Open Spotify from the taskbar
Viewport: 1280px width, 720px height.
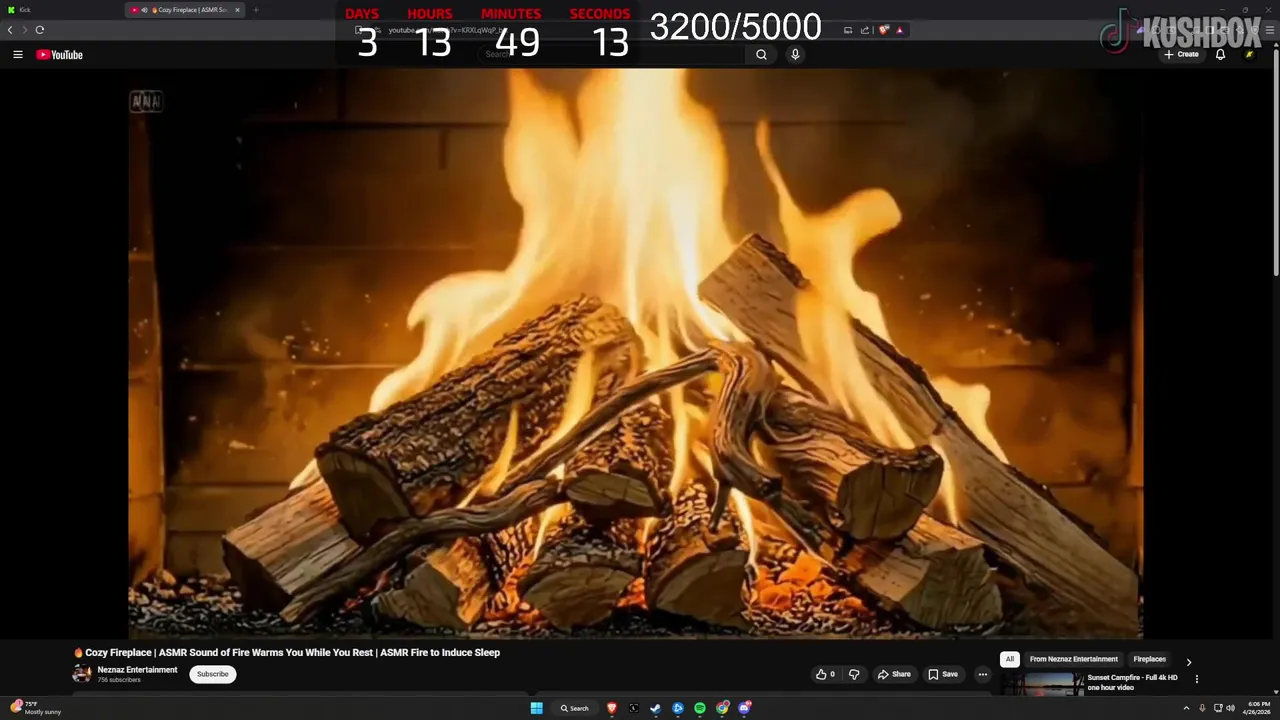pos(700,708)
